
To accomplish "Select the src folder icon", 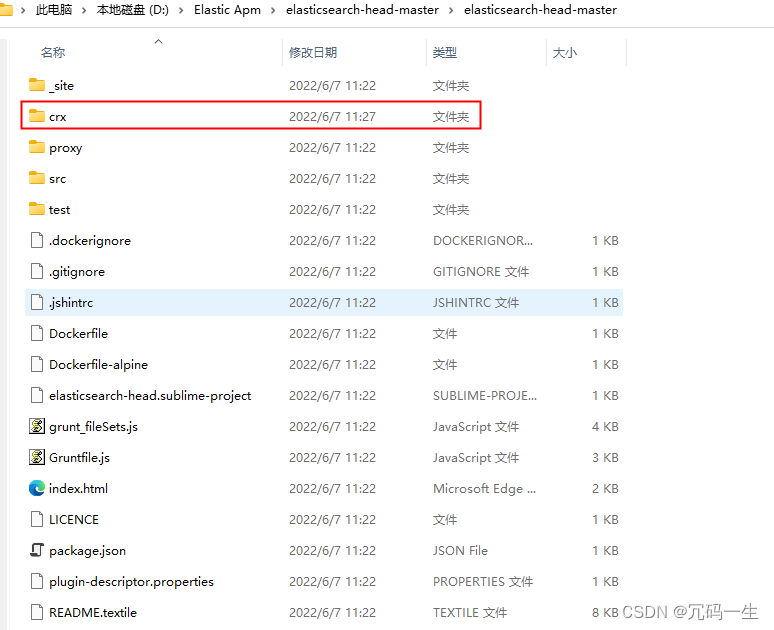I will click(37, 178).
